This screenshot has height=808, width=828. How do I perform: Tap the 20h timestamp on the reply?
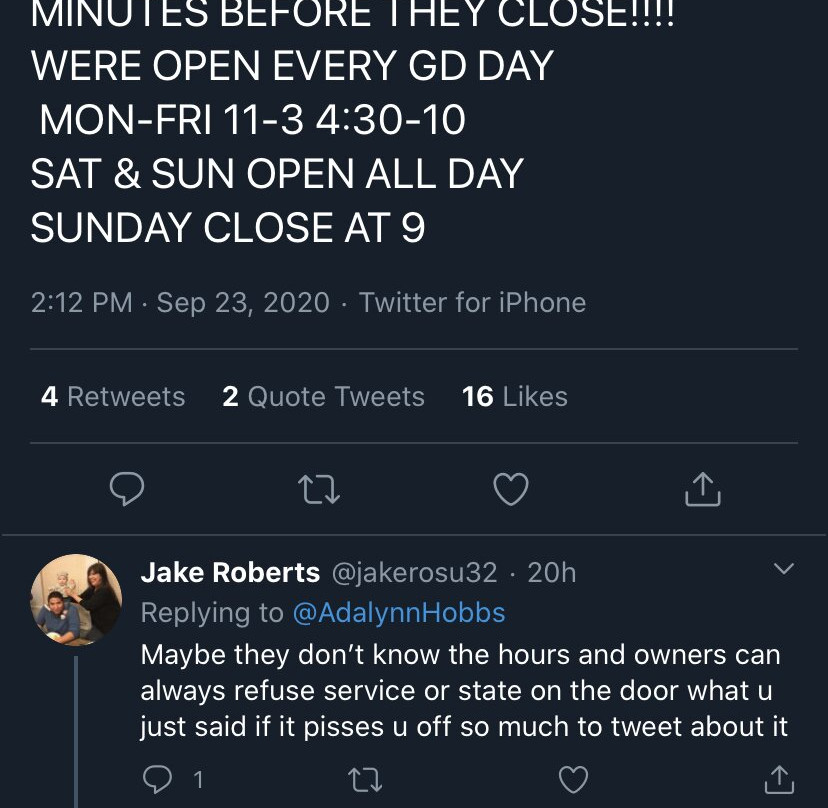pos(552,572)
